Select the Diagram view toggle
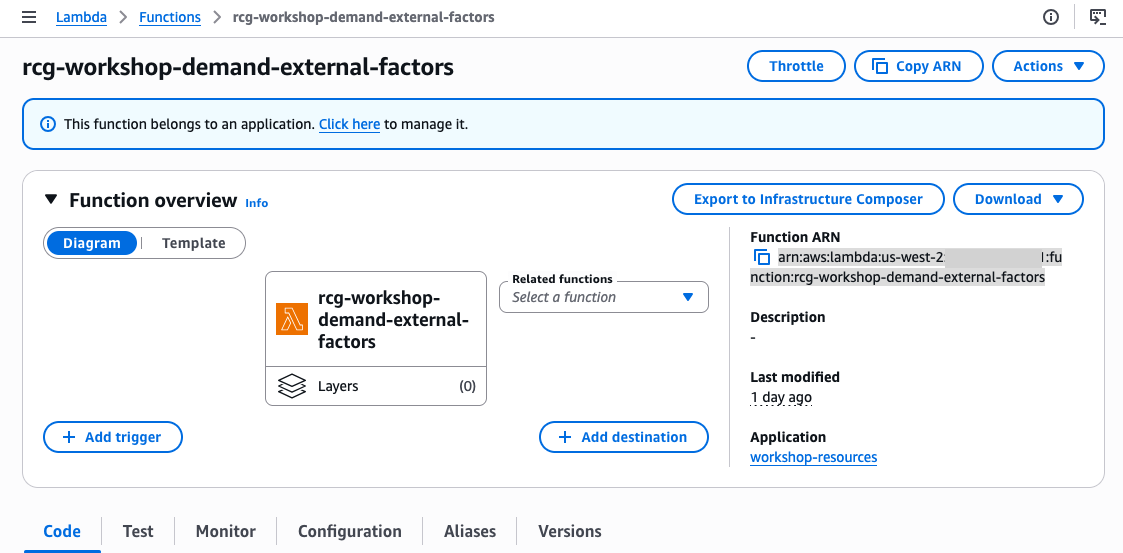Viewport: 1123px width, 553px height. [x=92, y=243]
